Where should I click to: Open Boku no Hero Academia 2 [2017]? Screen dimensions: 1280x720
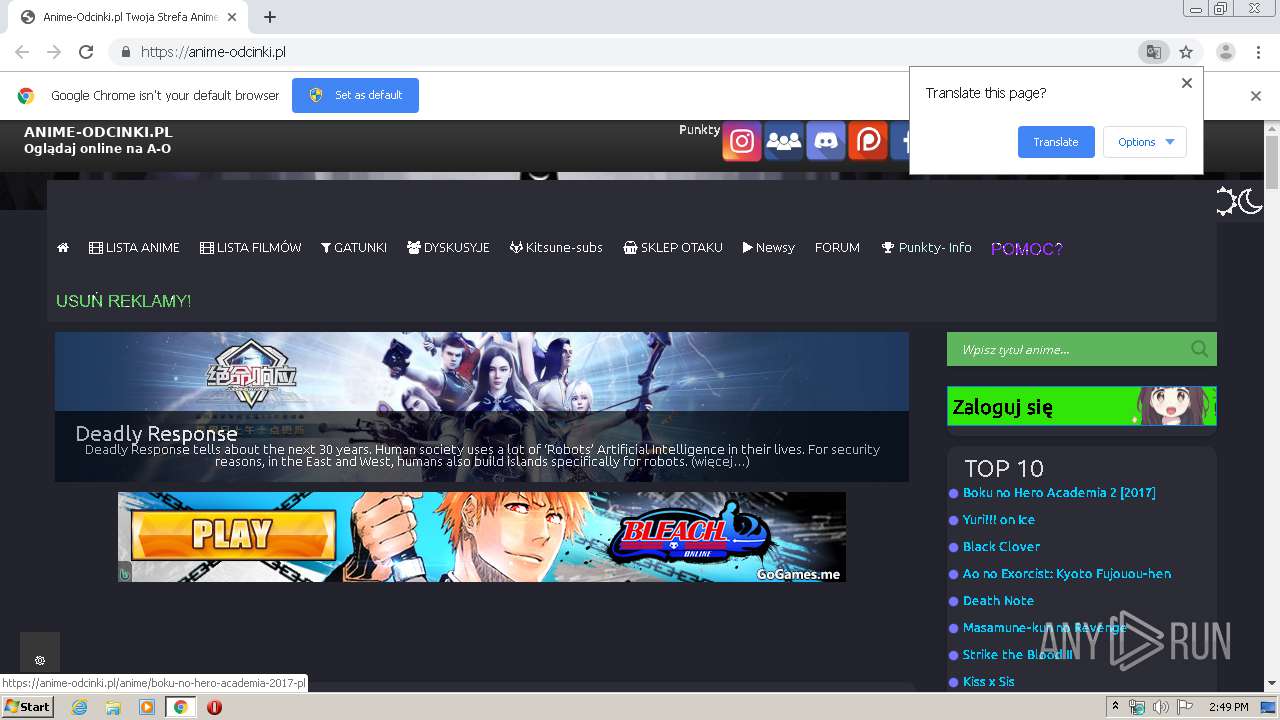click(1059, 493)
